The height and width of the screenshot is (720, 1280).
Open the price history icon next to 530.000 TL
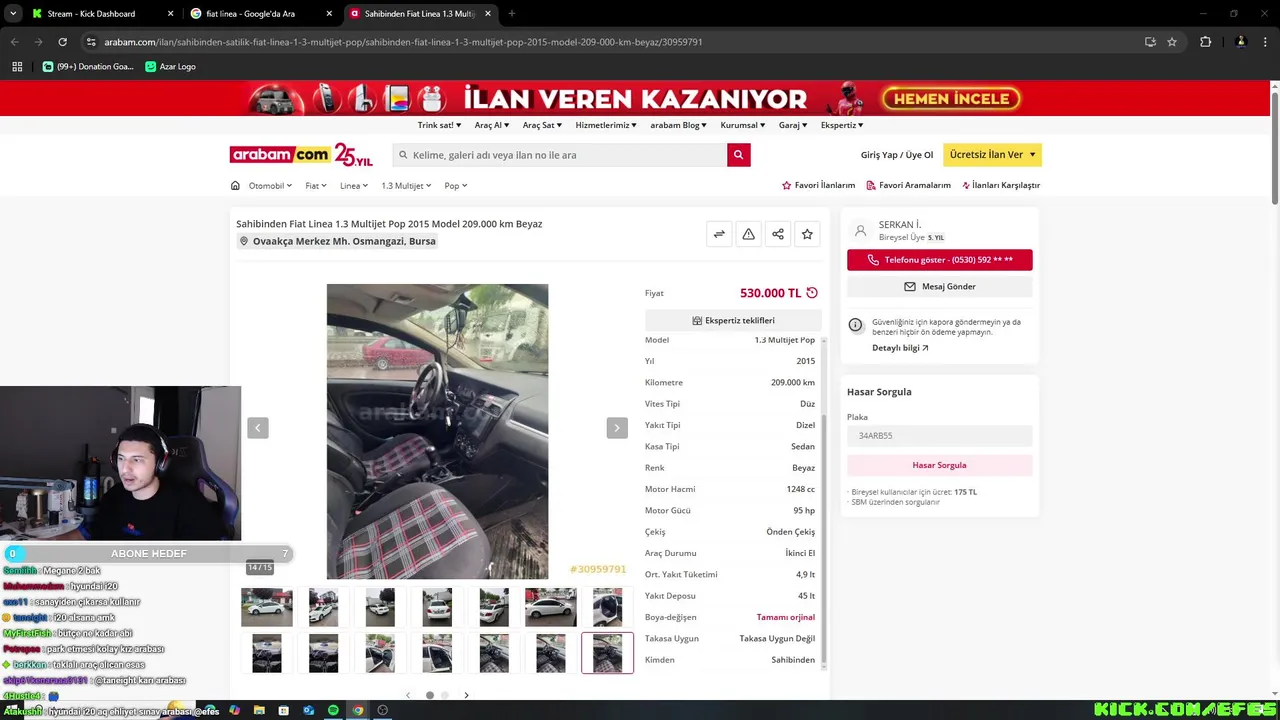[x=812, y=293]
